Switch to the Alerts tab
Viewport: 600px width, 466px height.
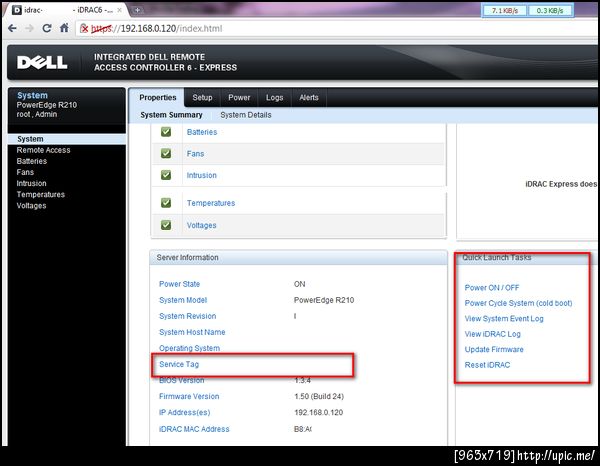pos(309,98)
